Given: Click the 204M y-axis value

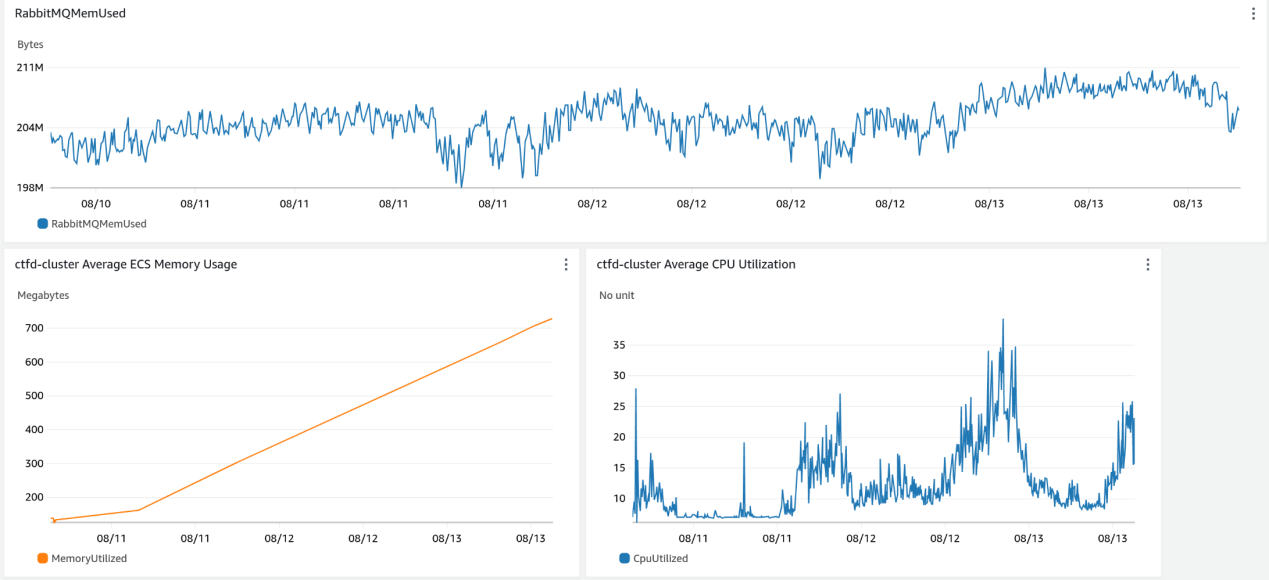Looking at the screenshot, I should (31, 127).
